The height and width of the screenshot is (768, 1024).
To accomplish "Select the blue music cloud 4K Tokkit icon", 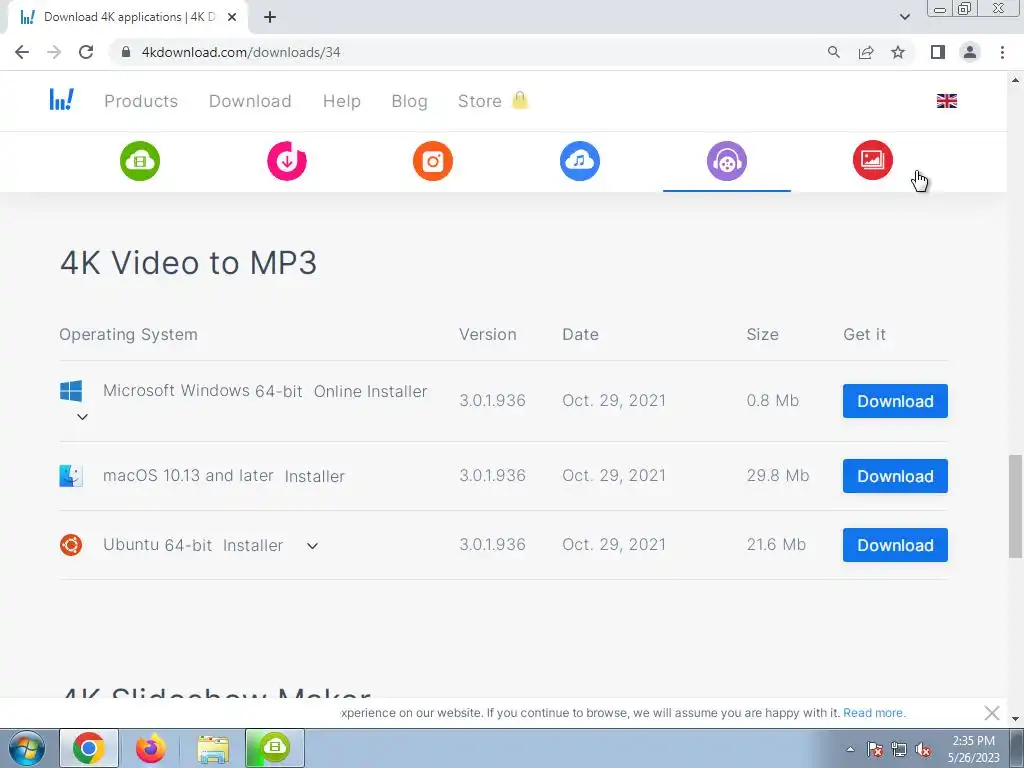I will pyautogui.click(x=580, y=161).
